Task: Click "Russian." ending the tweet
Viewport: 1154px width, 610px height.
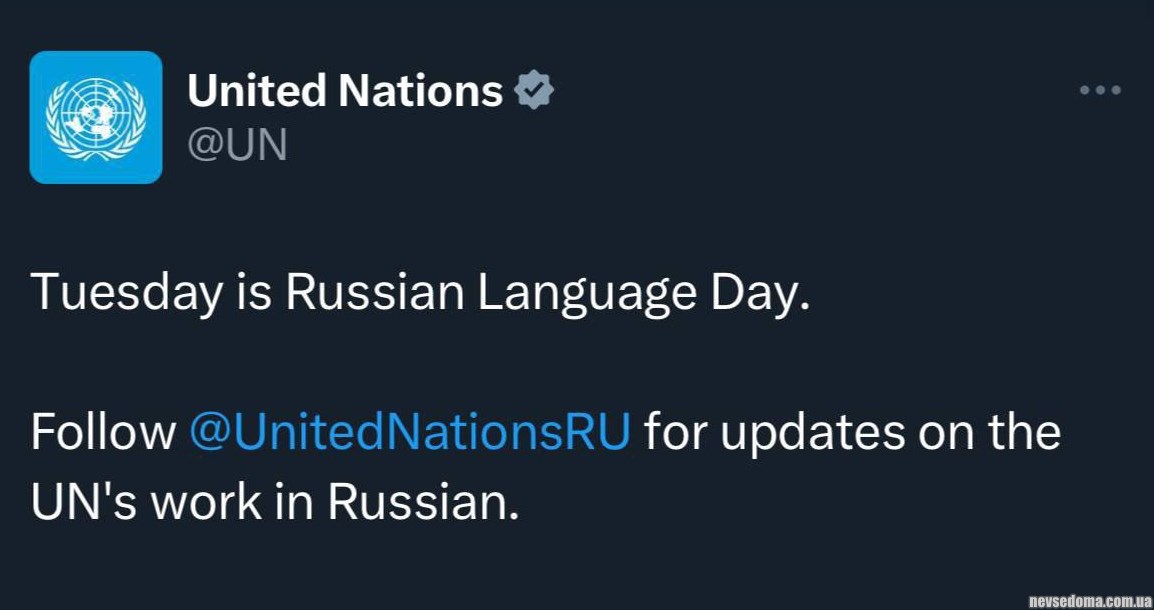Action: pyautogui.click(x=424, y=503)
